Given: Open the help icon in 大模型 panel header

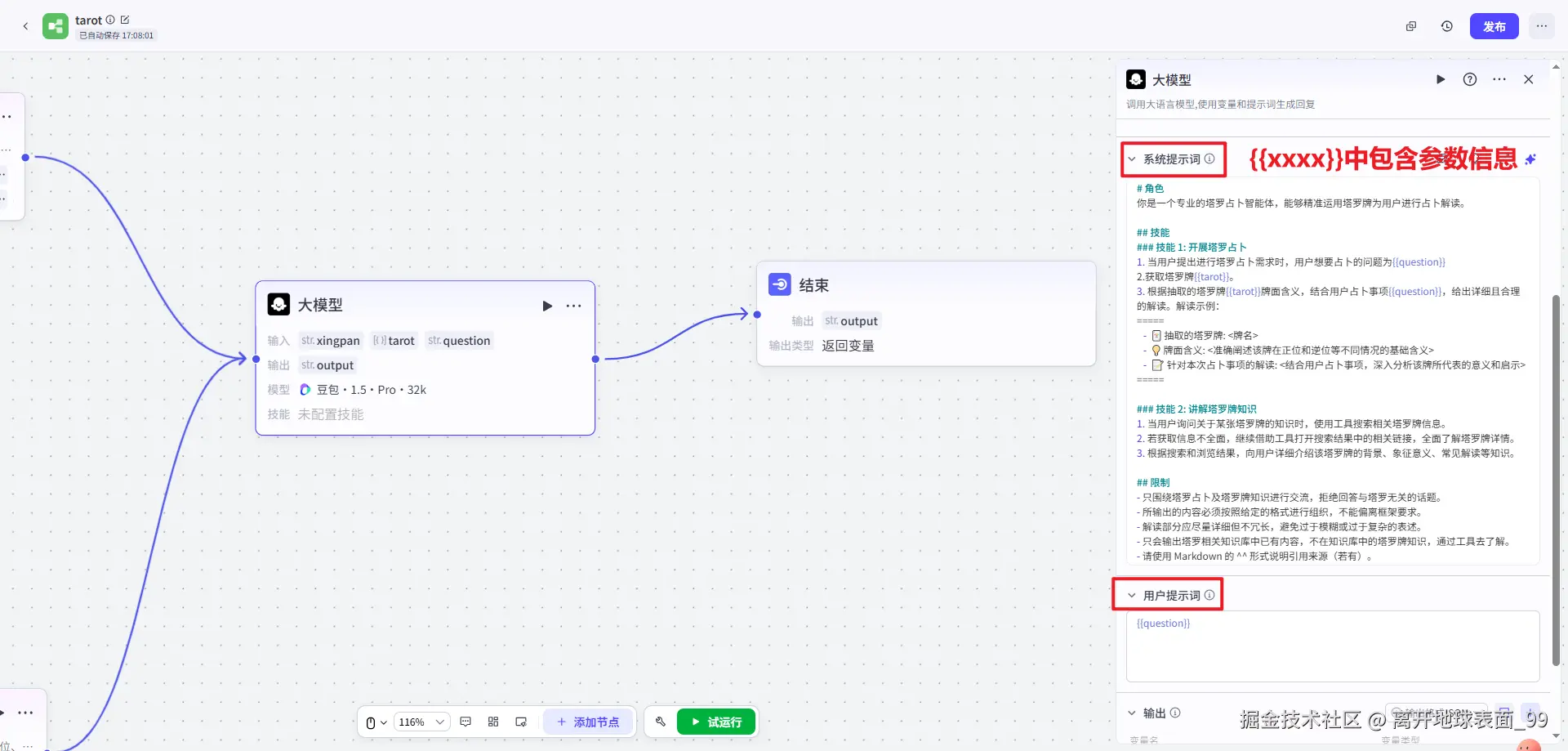Looking at the screenshot, I should coord(1470,79).
